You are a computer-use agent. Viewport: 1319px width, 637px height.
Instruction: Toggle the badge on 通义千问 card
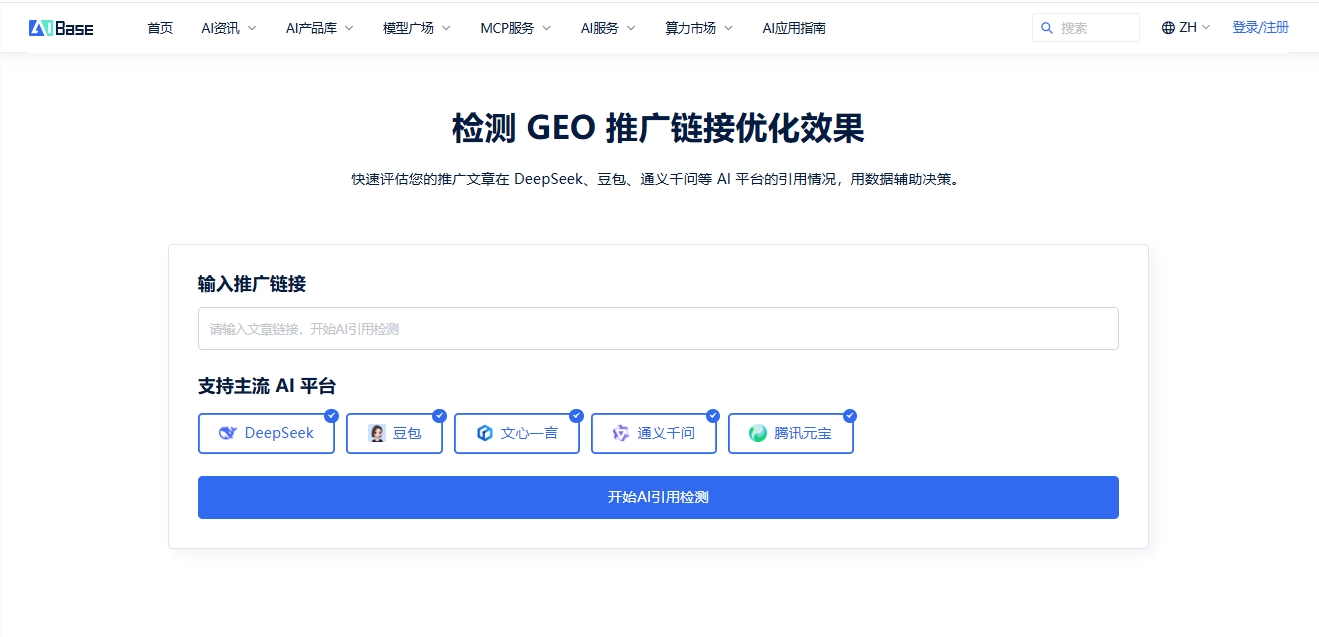712,414
